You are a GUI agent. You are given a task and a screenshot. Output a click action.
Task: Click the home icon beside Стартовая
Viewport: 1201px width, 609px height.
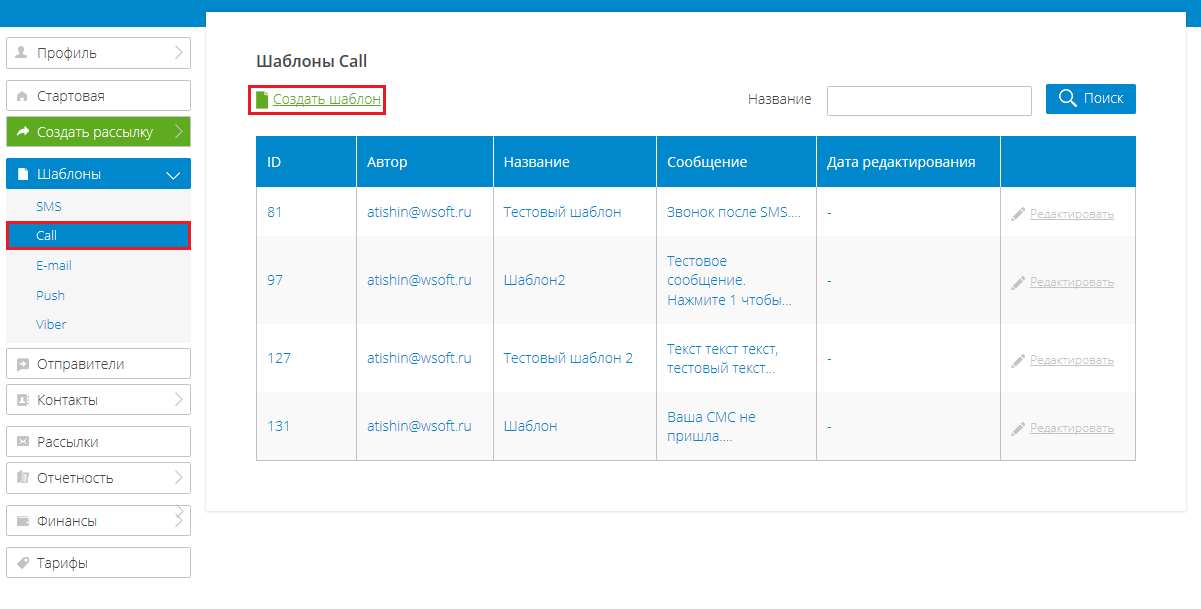pyautogui.click(x=21, y=96)
